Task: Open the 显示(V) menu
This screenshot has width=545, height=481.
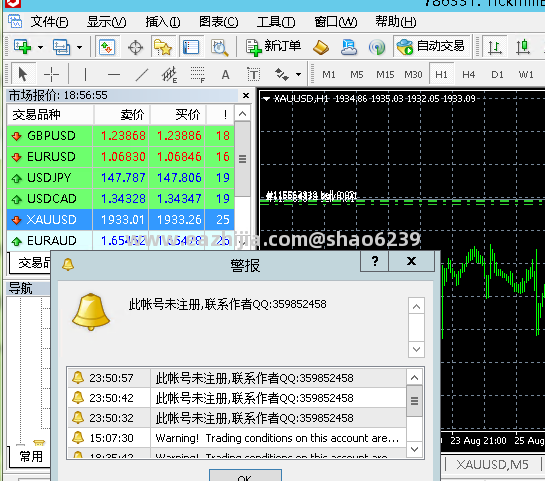Action: [106, 22]
